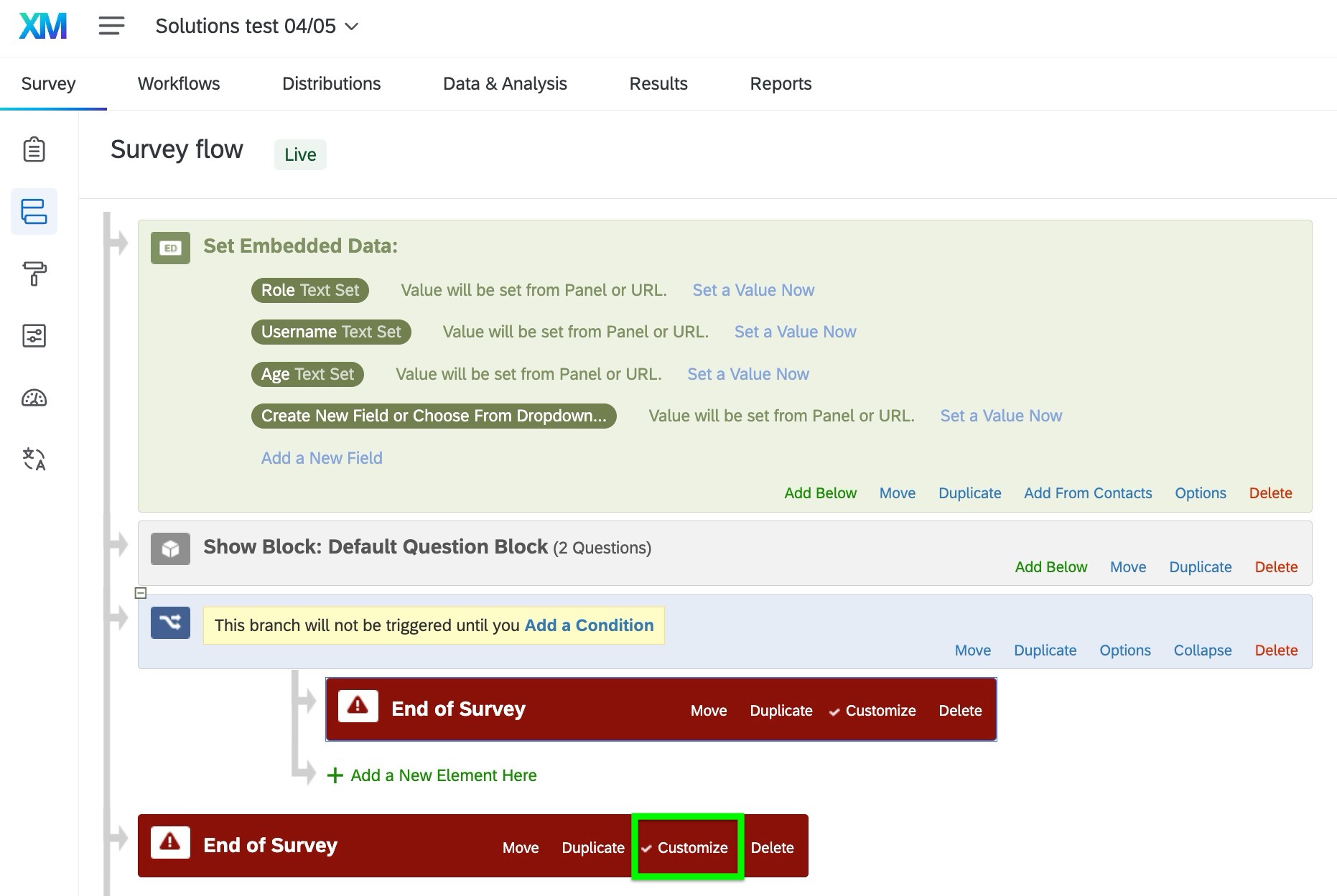Edit the Username embedded data field
This screenshot has width=1337, height=896.
pos(331,332)
